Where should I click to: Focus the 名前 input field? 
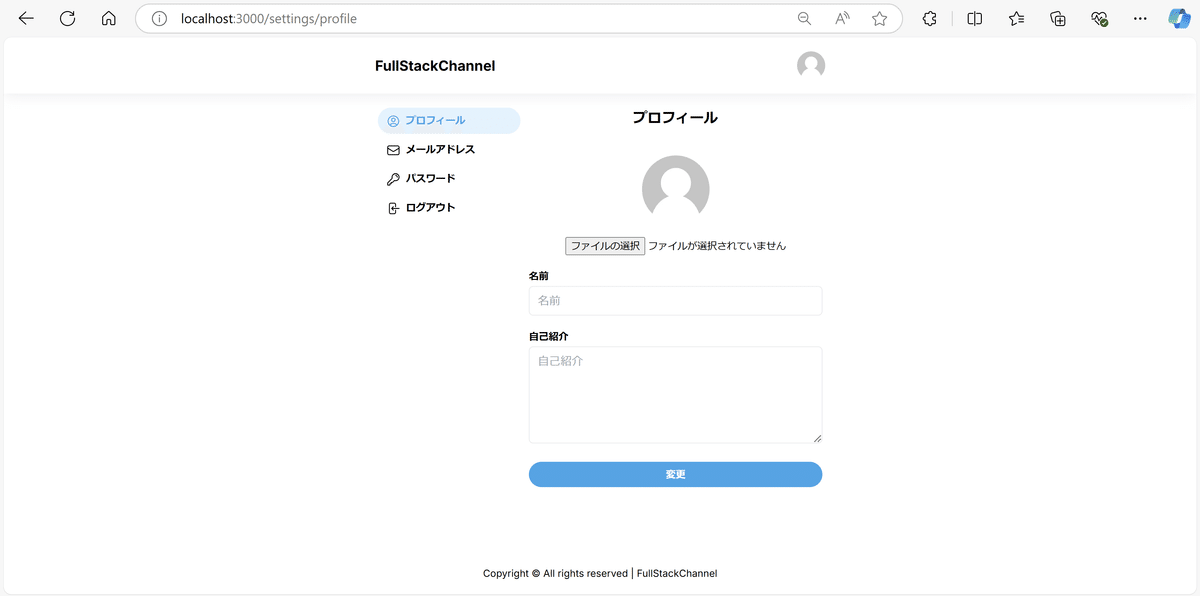click(675, 301)
